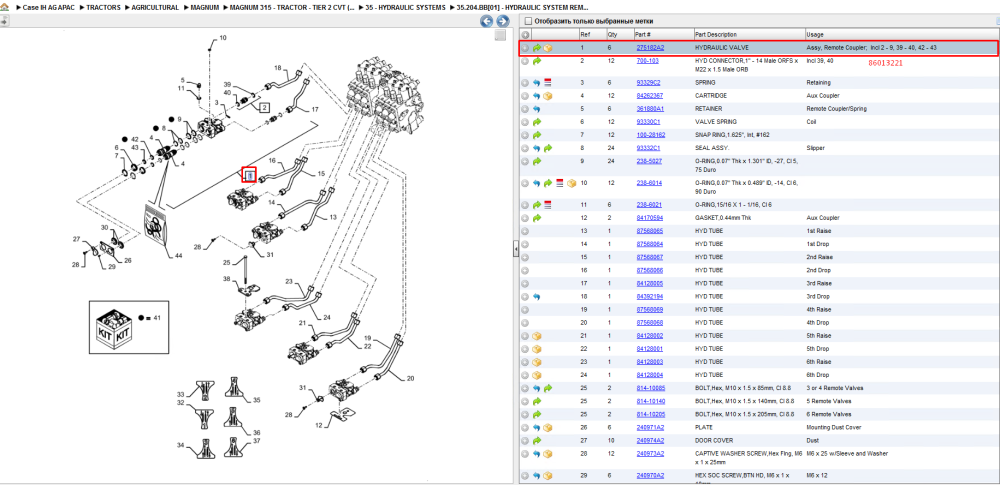Toggle selection circle for ref 20 HYD TUBE row
Viewport: 1000px width, 485px height.
[x=526, y=322]
